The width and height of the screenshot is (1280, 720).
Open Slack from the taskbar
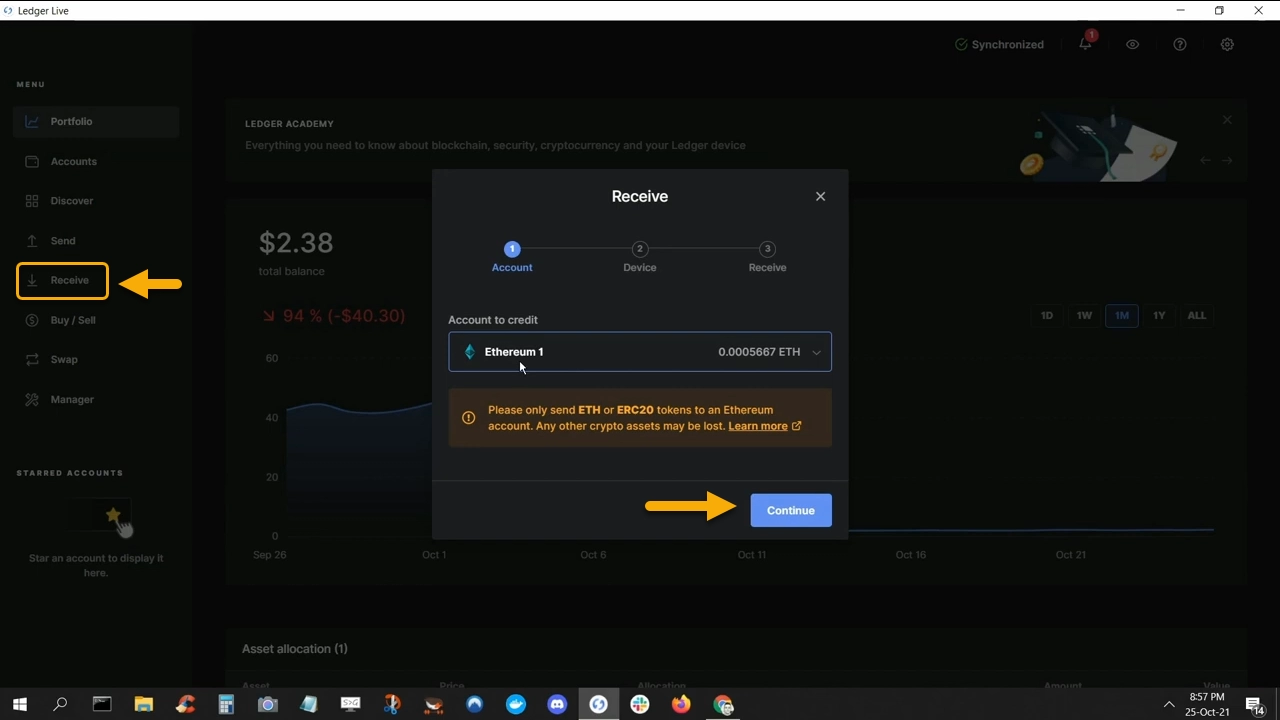pos(640,704)
